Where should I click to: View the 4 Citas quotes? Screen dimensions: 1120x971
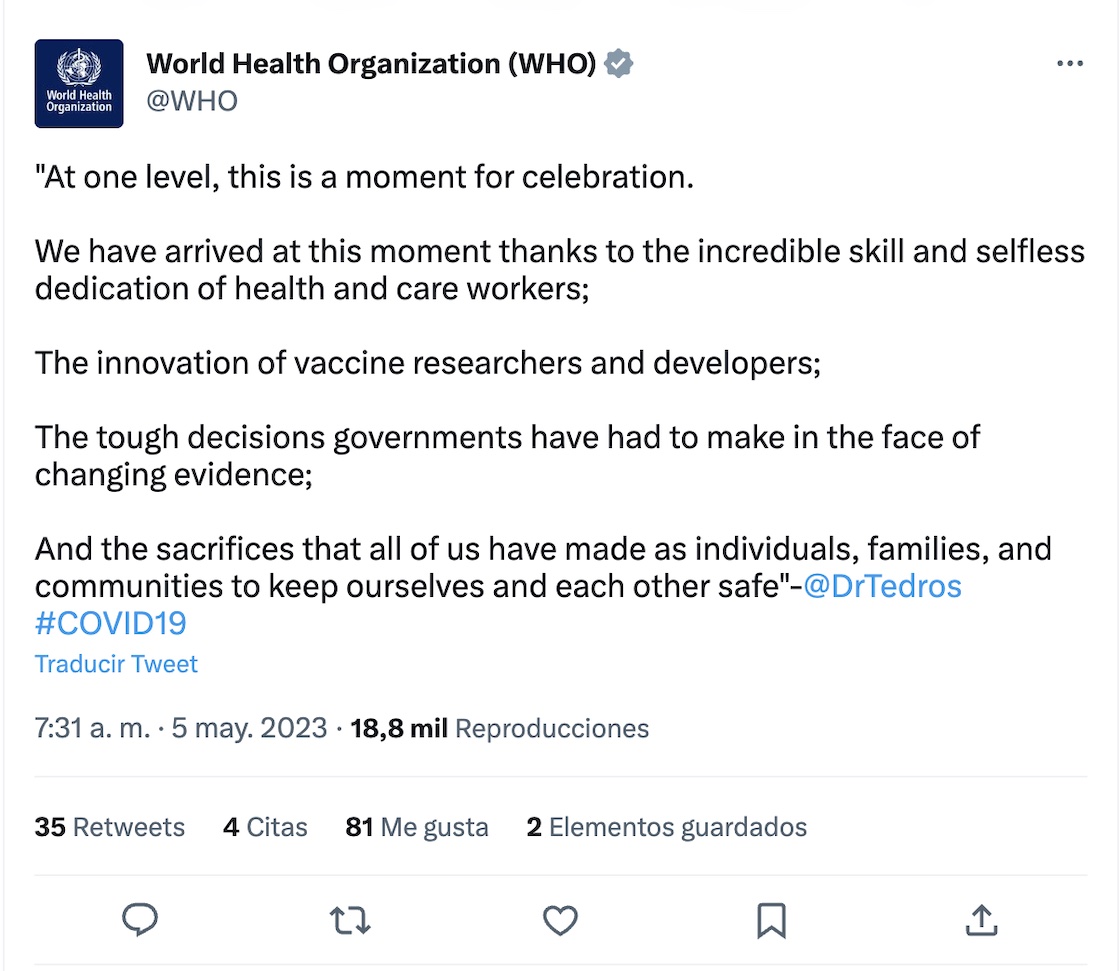tap(265, 827)
